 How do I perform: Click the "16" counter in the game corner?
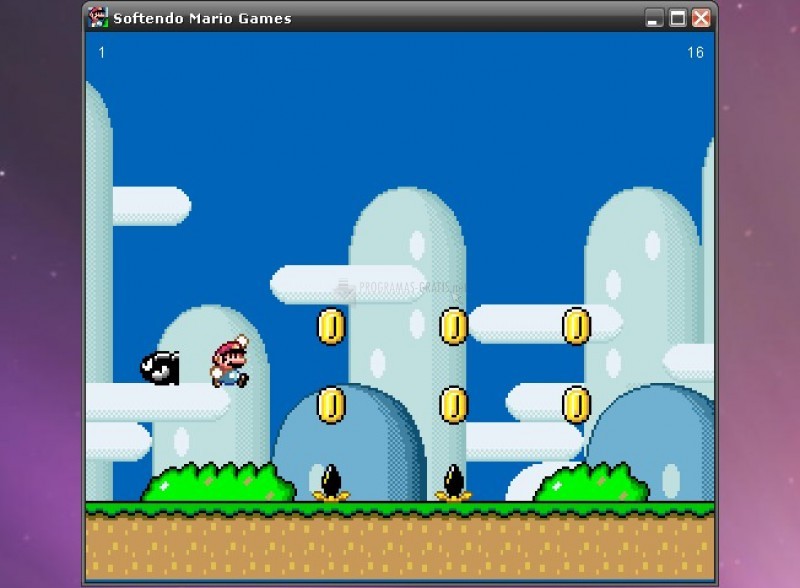click(x=695, y=53)
